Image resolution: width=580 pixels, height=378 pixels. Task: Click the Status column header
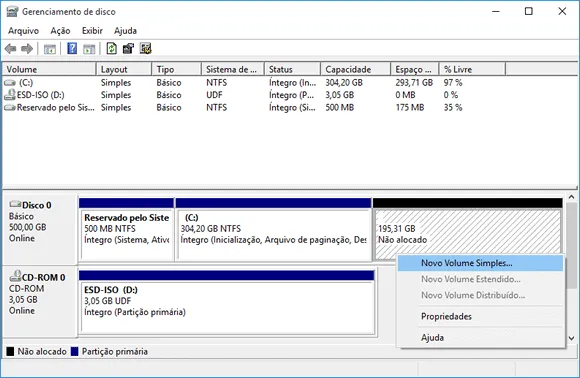(292, 70)
